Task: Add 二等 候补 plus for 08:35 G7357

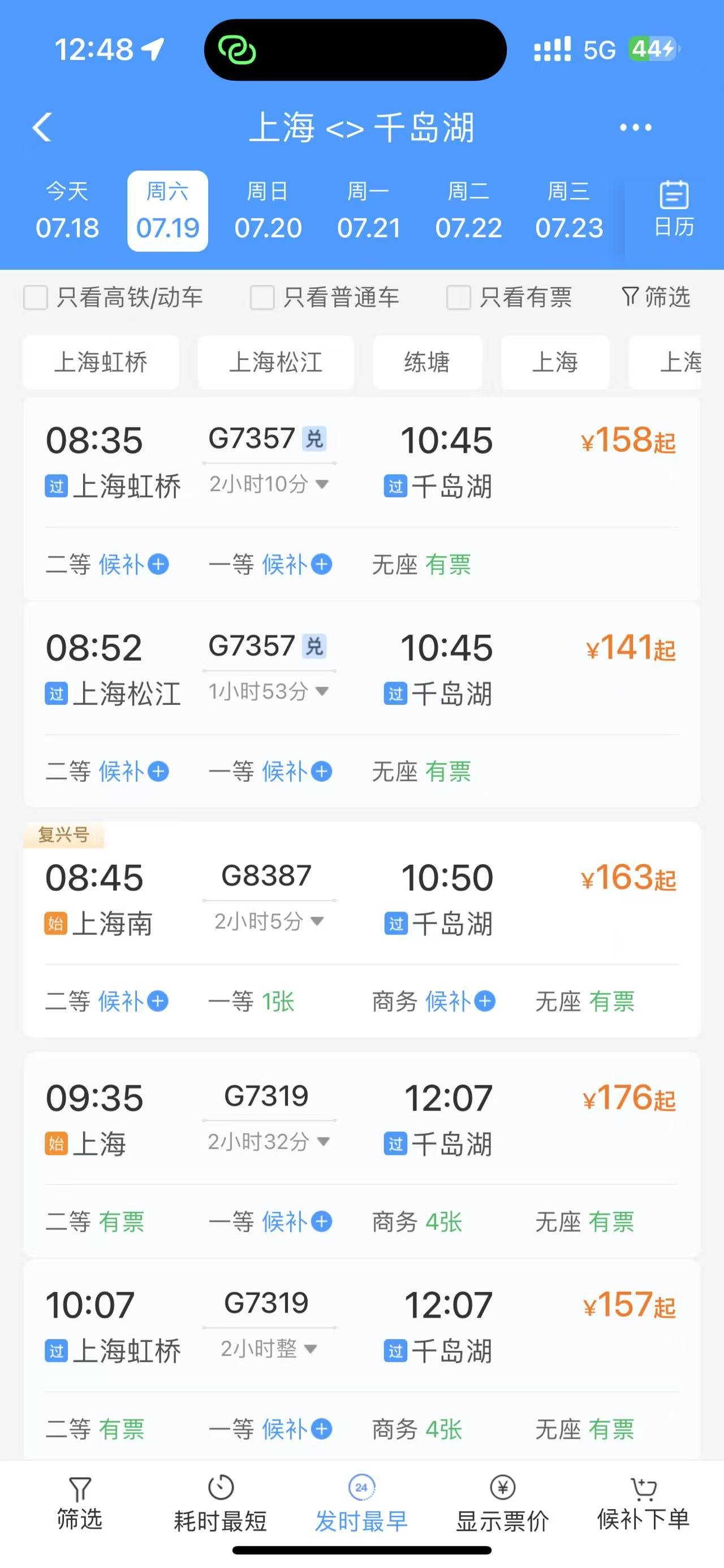Action: (x=158, y=564)
